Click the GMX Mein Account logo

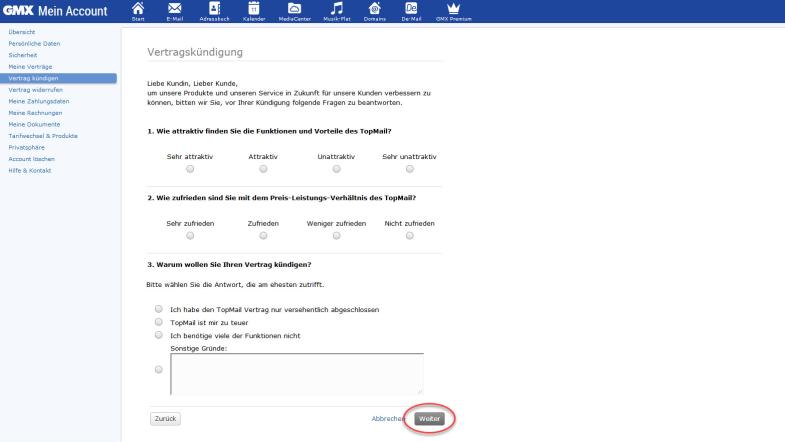pyautogui.click(x=55, y=11)
